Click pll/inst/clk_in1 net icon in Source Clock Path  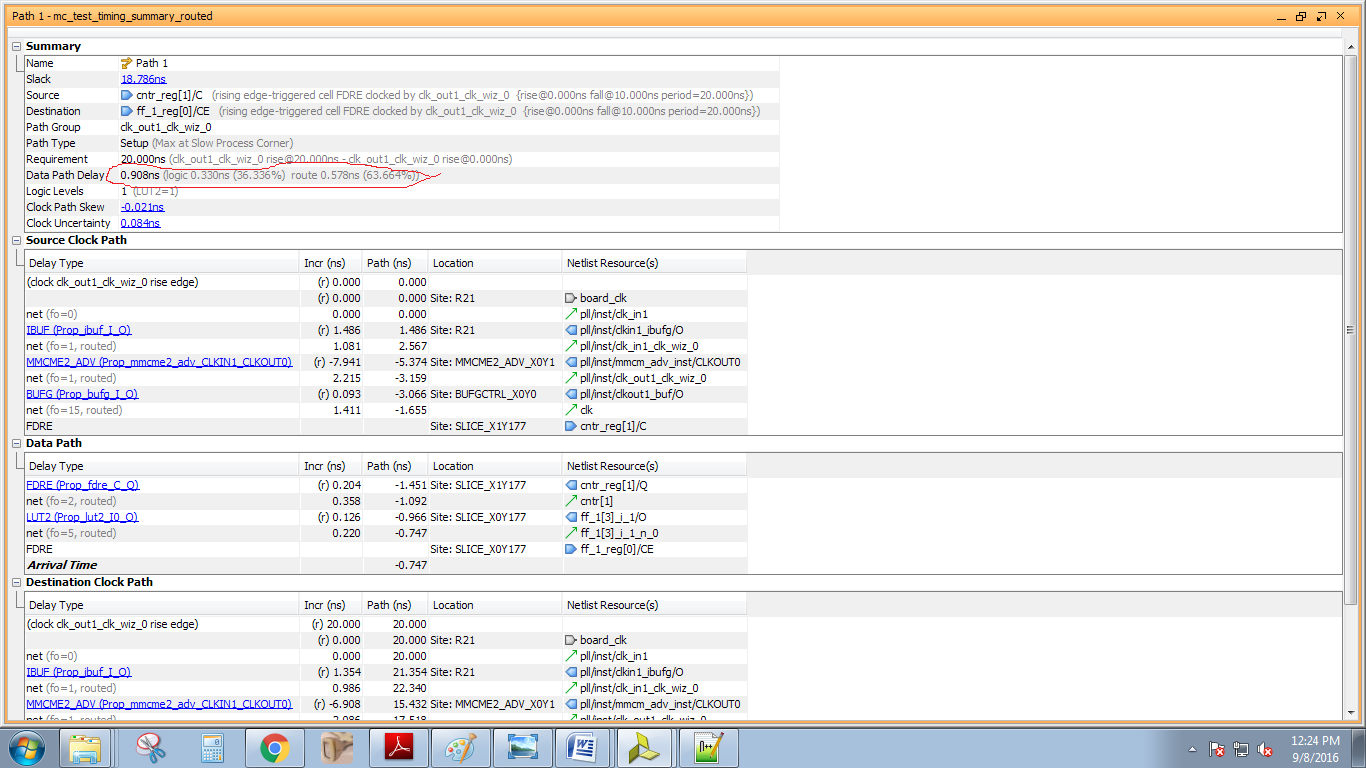571,314
